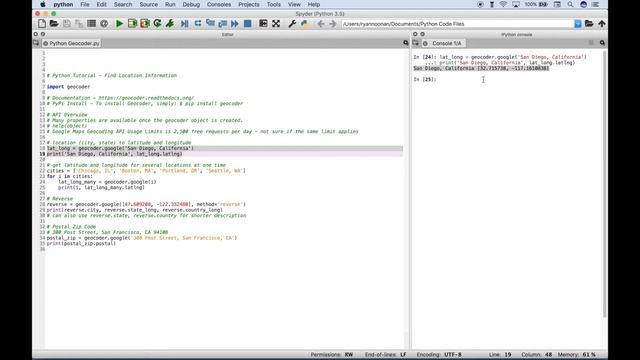Run the current cell
Screen dimensions: 640x360
click(132, 24)
